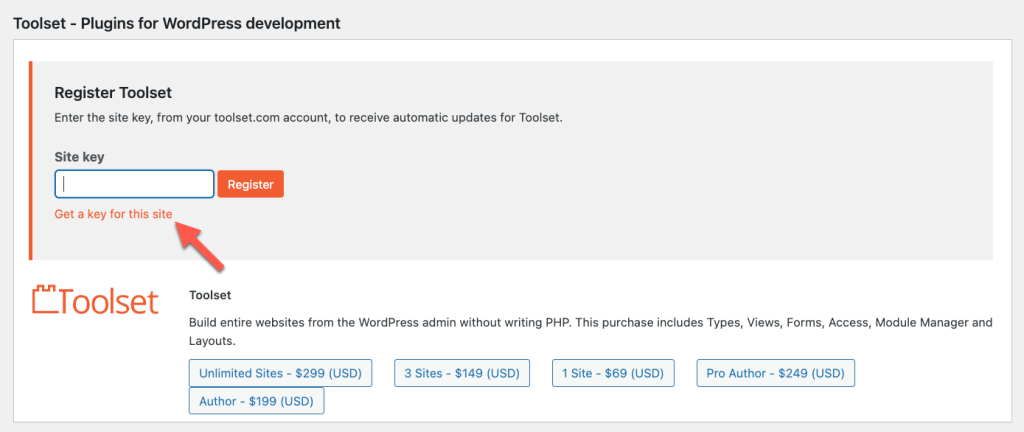Screen dimensions: 1024x432
Task: Click the Site key input field
Action: [135, 184]
